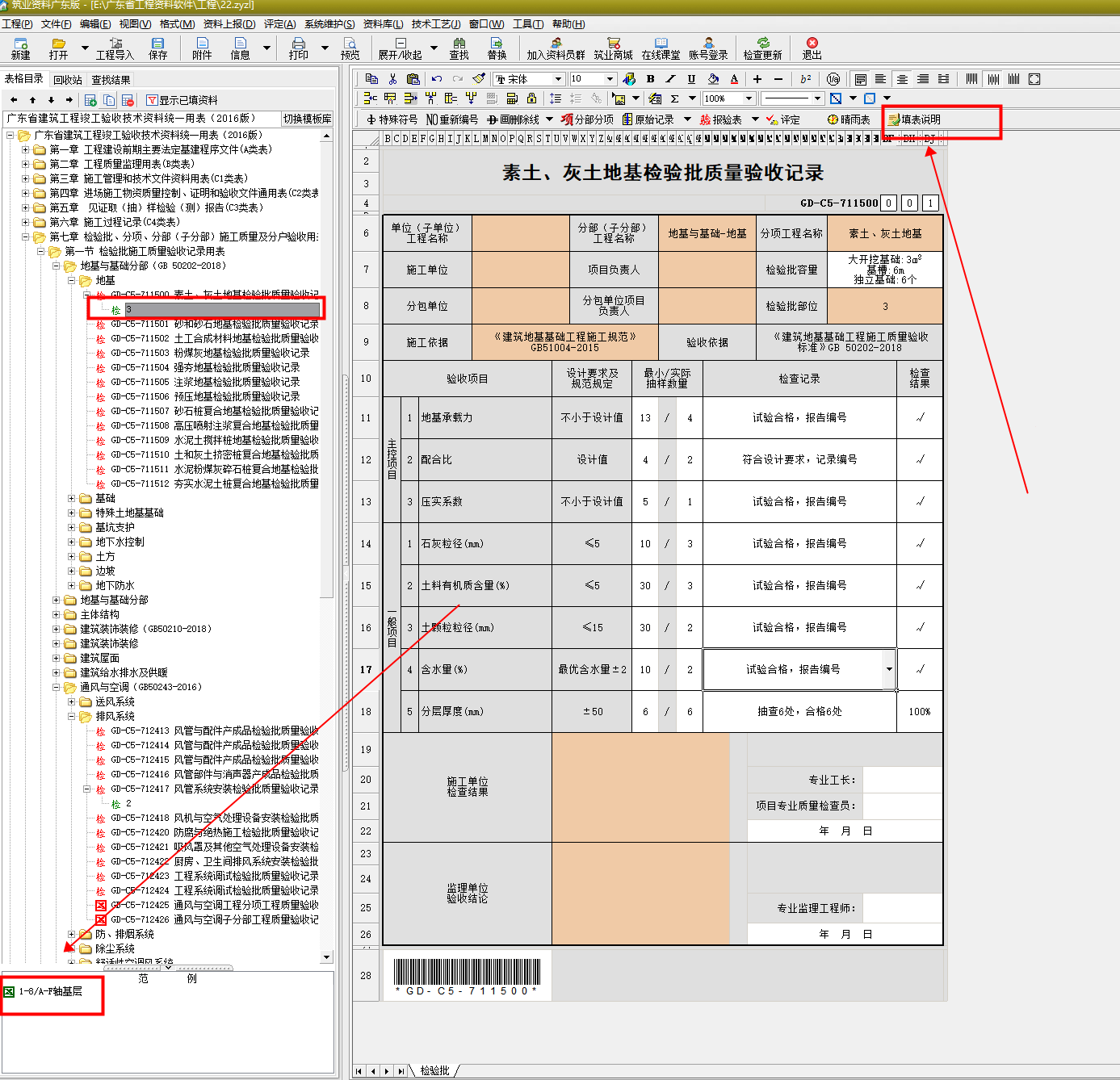Image resolution: width=1120 pixels, height=1080 pixels.
Task: Click the fill color paint bucket
Action: click(x=713, y=79)
